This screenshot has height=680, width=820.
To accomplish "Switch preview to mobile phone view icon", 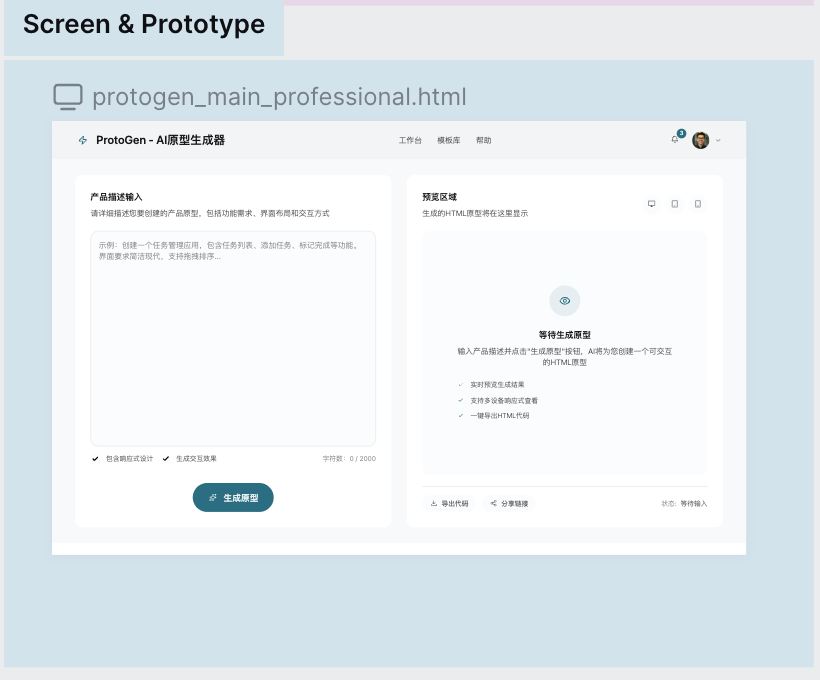I will pyautogui.click(x=698, y=204).
